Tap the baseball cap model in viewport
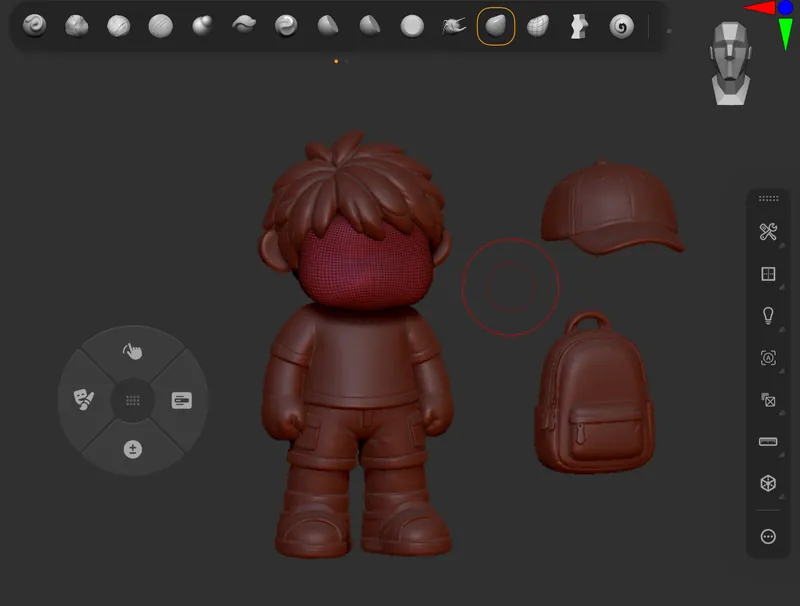The width and height of the screenshot is (800, 606). click(x=612, y=209)
